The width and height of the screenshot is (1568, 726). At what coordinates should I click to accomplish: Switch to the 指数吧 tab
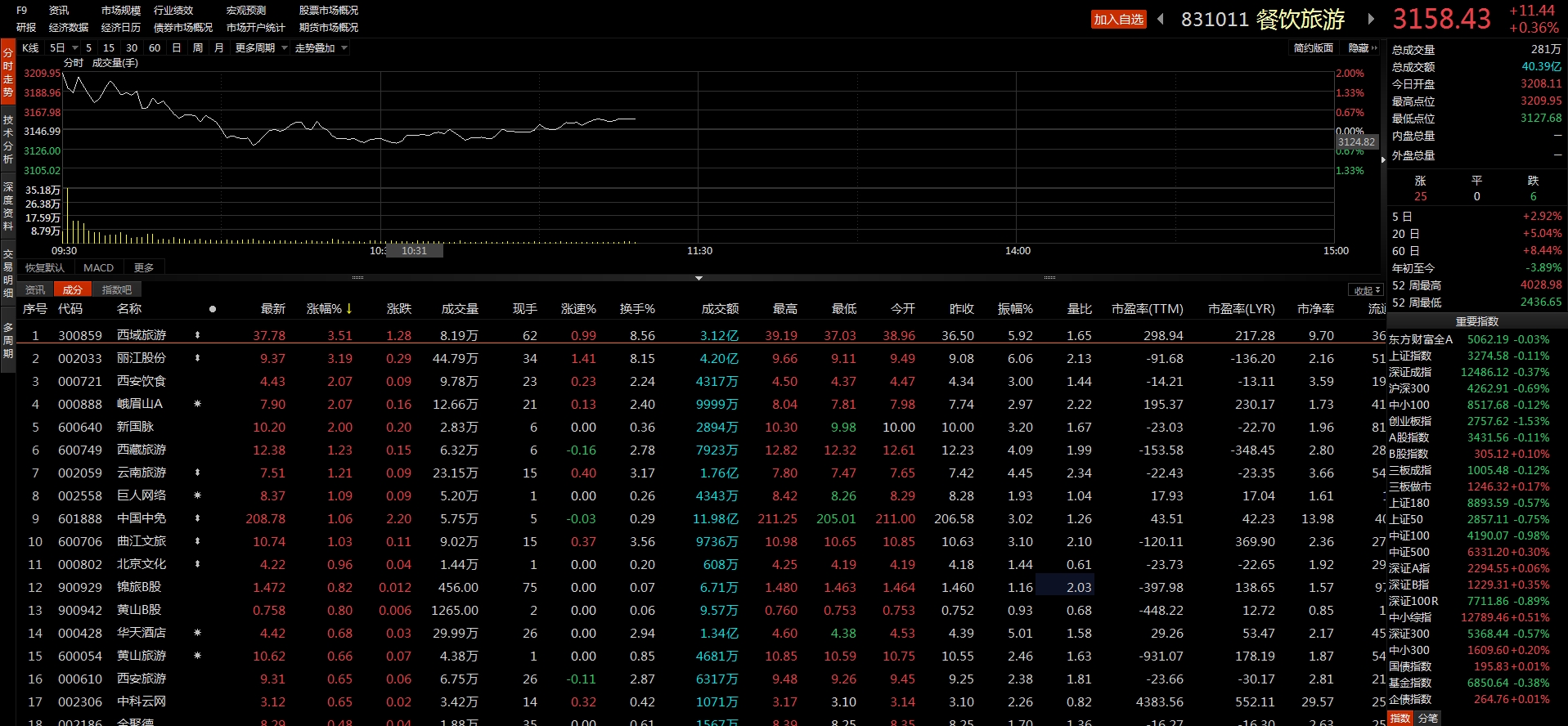point(116,289)
